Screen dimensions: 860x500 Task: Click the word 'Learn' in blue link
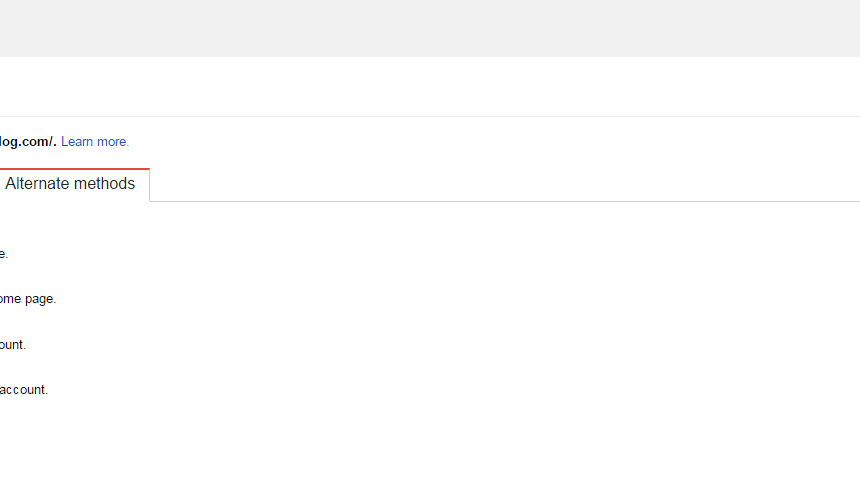(77, 141)
